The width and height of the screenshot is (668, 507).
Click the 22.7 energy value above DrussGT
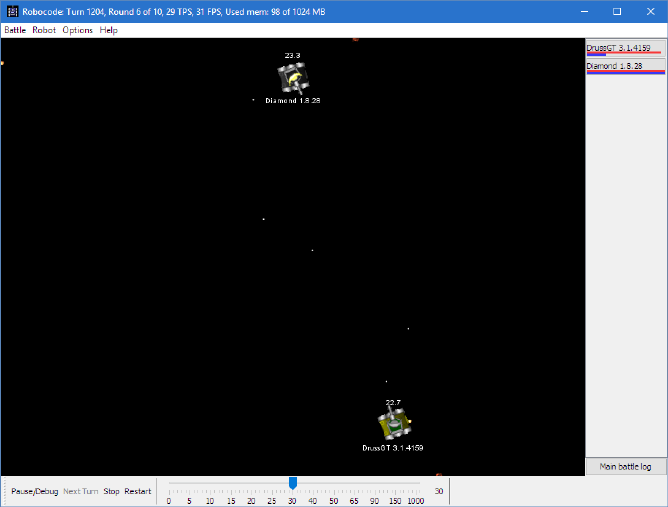point(393,403)
